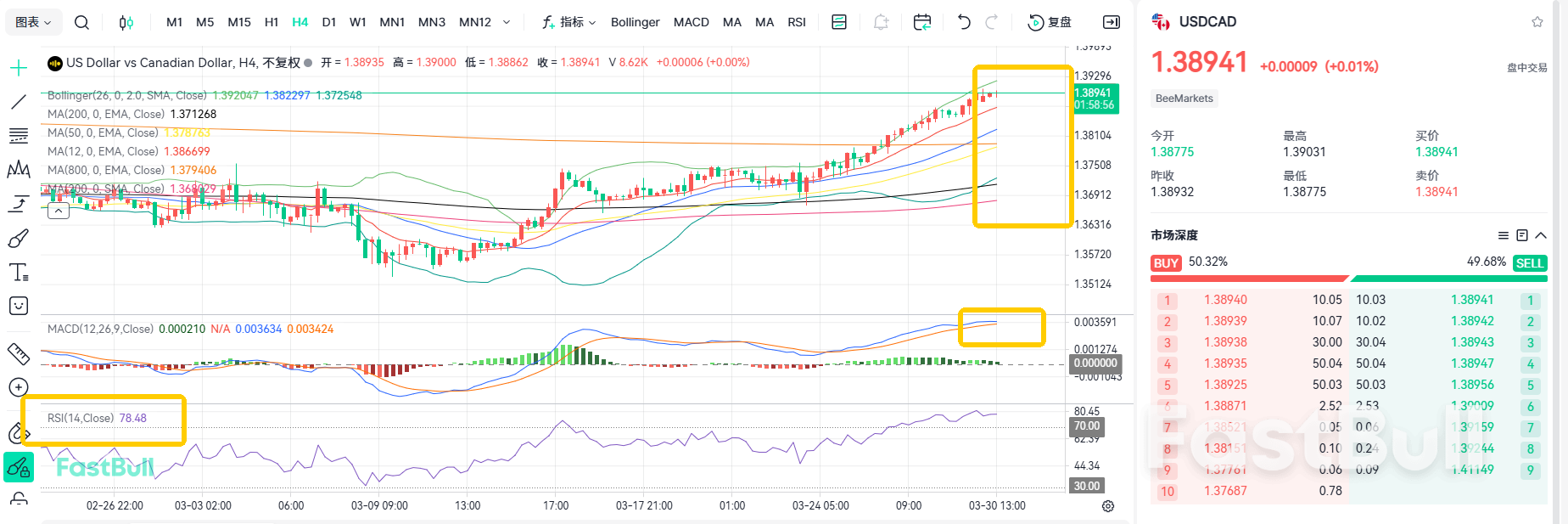Expand more timeframes dropdown arrow

tap(507, 22)
